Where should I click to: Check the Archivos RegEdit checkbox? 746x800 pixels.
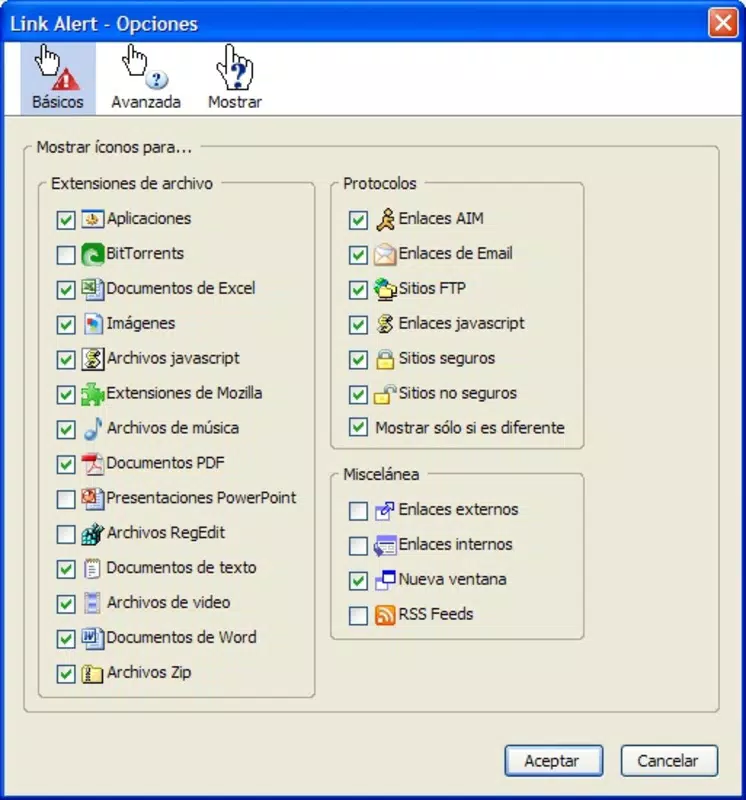click(x=66, y=534)
